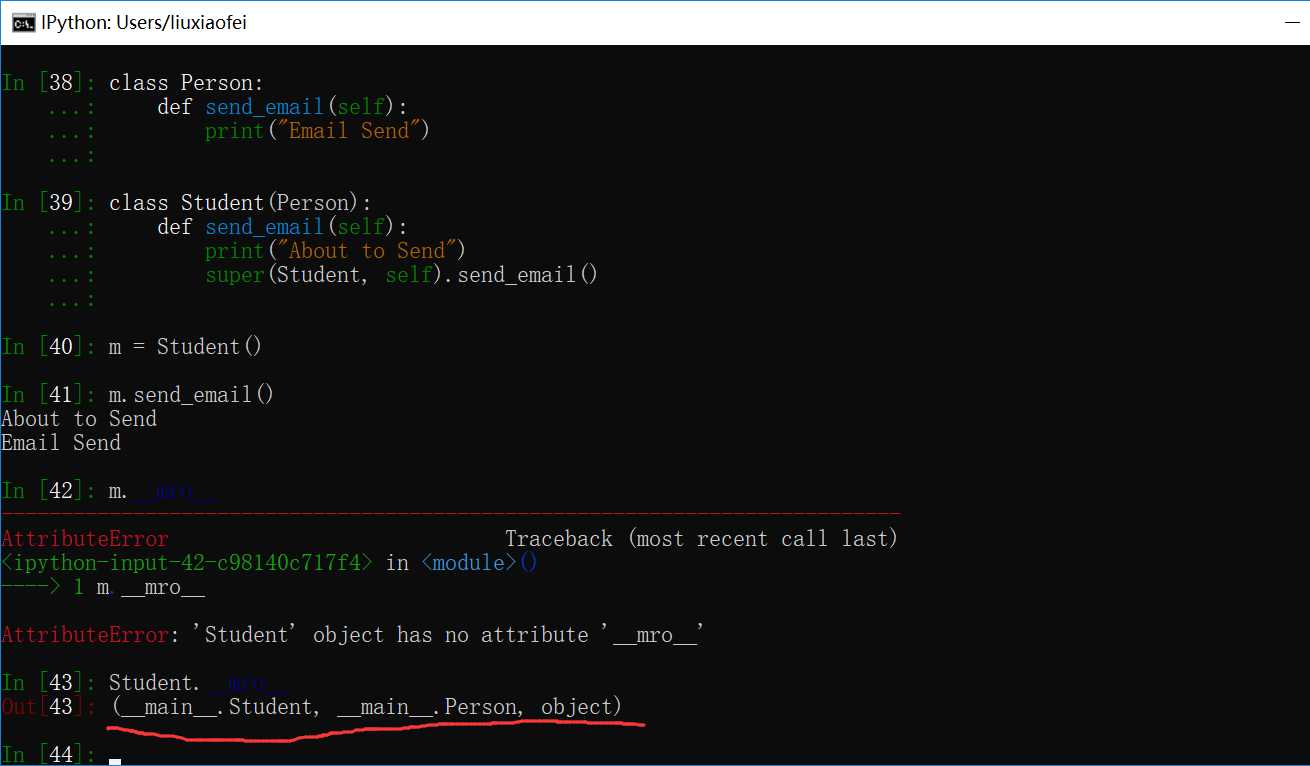This screenshot has height=766, width=1310.
Task: Click the empty In [44] prompt cursor
Action: [115, 761]
